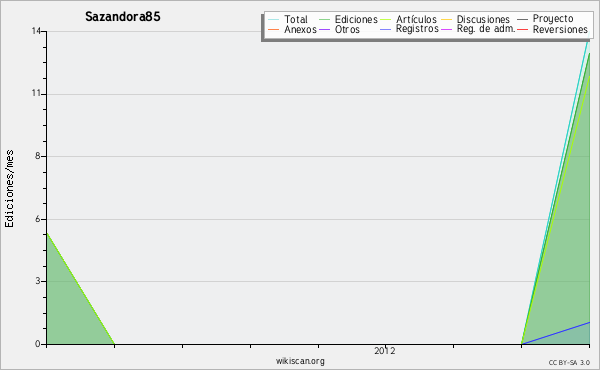This screenshot has width=600, height=370.
Task: Click the 2012 x-axis label
Action: [x=385, y=351]
